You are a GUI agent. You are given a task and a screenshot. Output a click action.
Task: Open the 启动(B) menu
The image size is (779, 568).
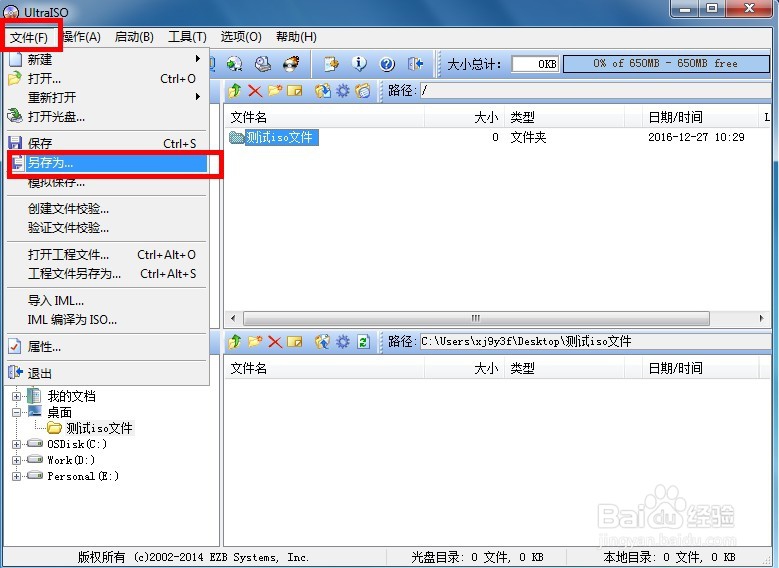pyautogui.click(x=134, y=37)
